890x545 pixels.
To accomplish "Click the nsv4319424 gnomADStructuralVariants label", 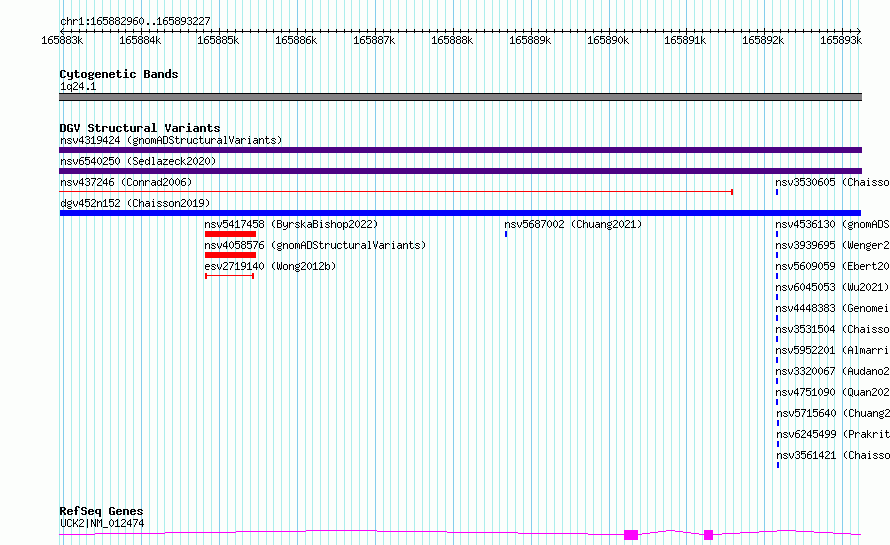I will (171, 140).
